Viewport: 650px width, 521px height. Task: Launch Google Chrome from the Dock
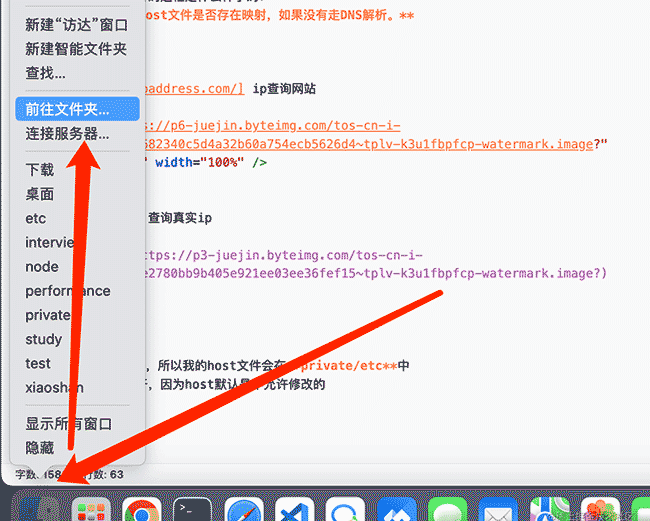tap(142, 509)
